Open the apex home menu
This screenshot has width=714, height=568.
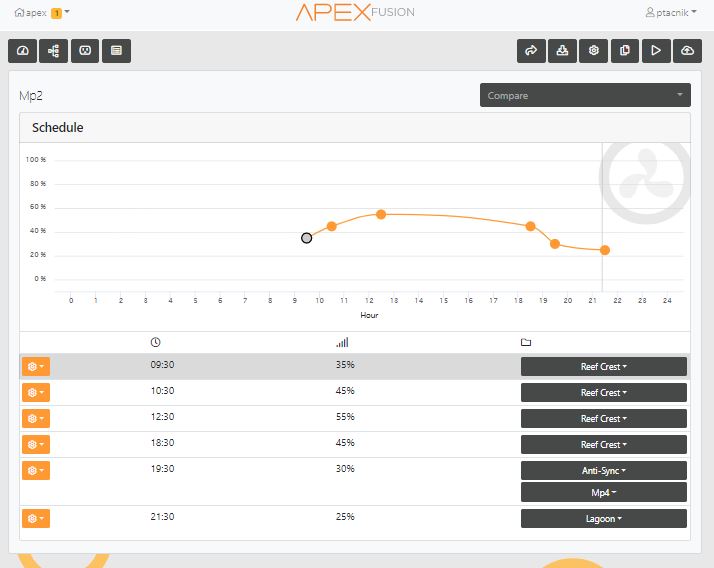(41, 12)
